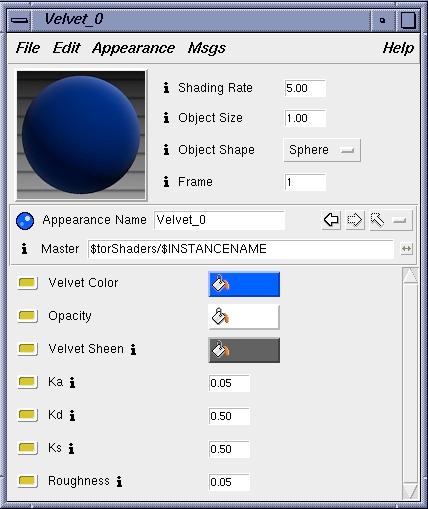The height and width of the screenshot is (509, 428).
Task: Click the info icon beside Roughness
Action: [119, 481]
